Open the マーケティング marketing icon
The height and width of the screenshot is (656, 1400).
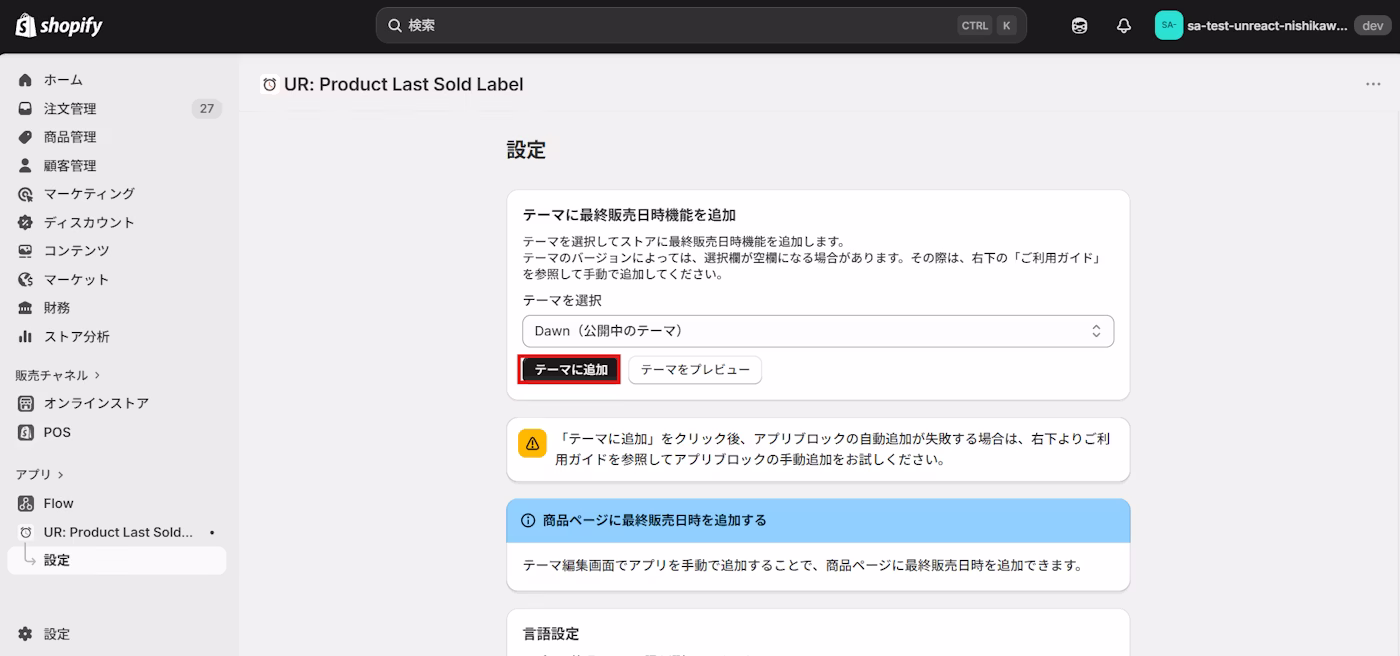[x=24, y=194]
